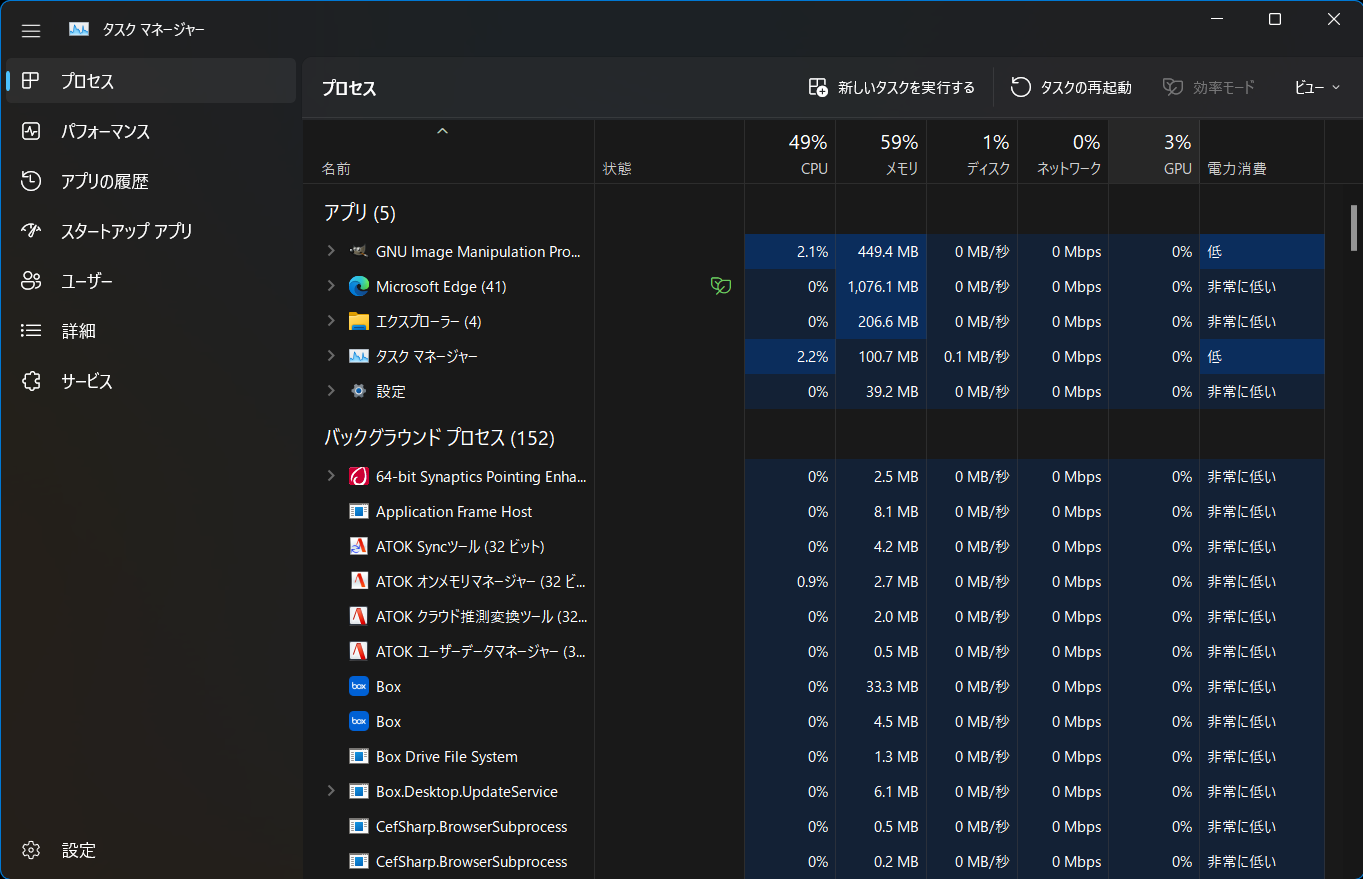
Task: Click the パフォーマンス sidebar icon
Action: point(31,131)
